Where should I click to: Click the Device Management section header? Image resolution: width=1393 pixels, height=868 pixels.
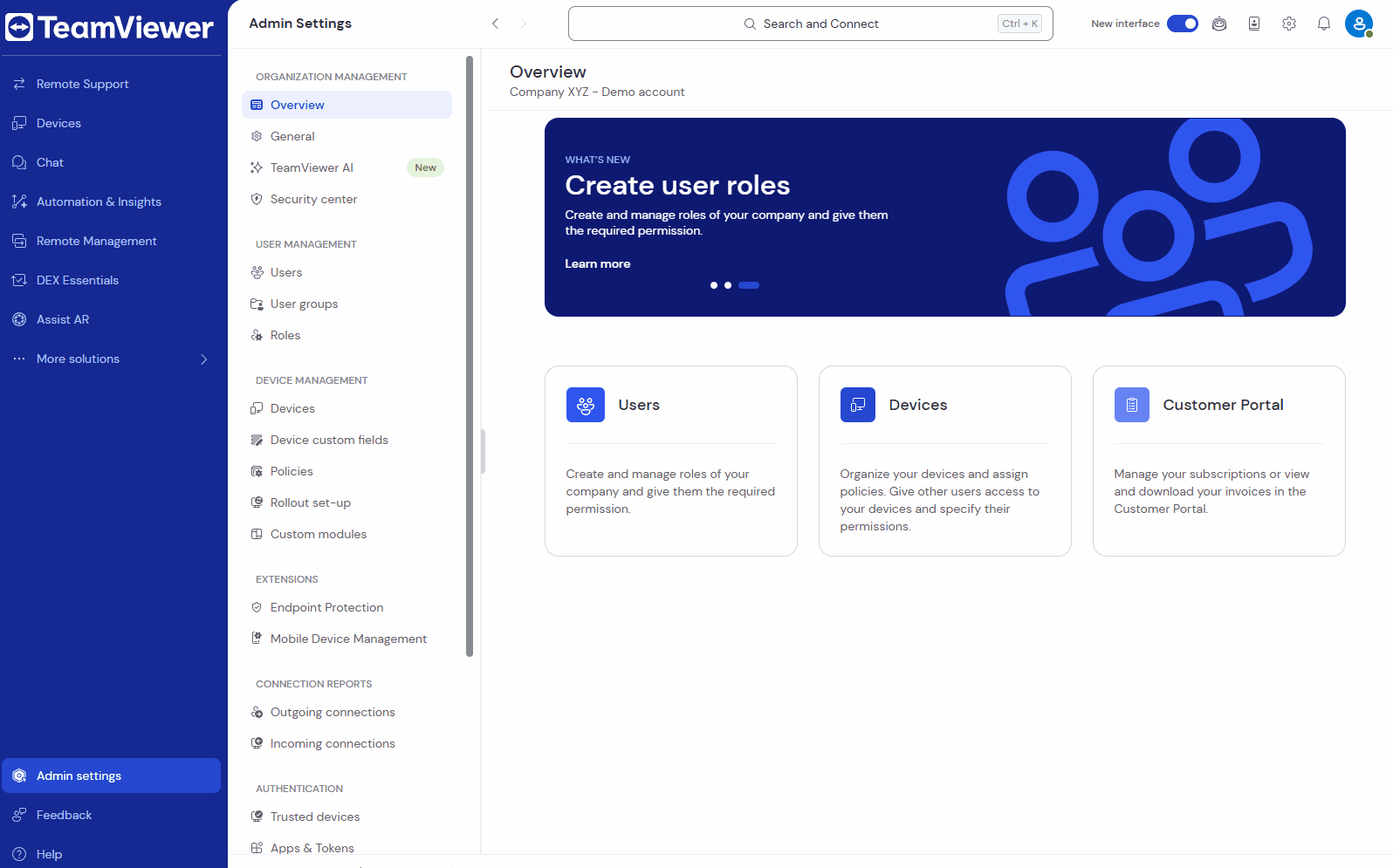pos(312,380)
